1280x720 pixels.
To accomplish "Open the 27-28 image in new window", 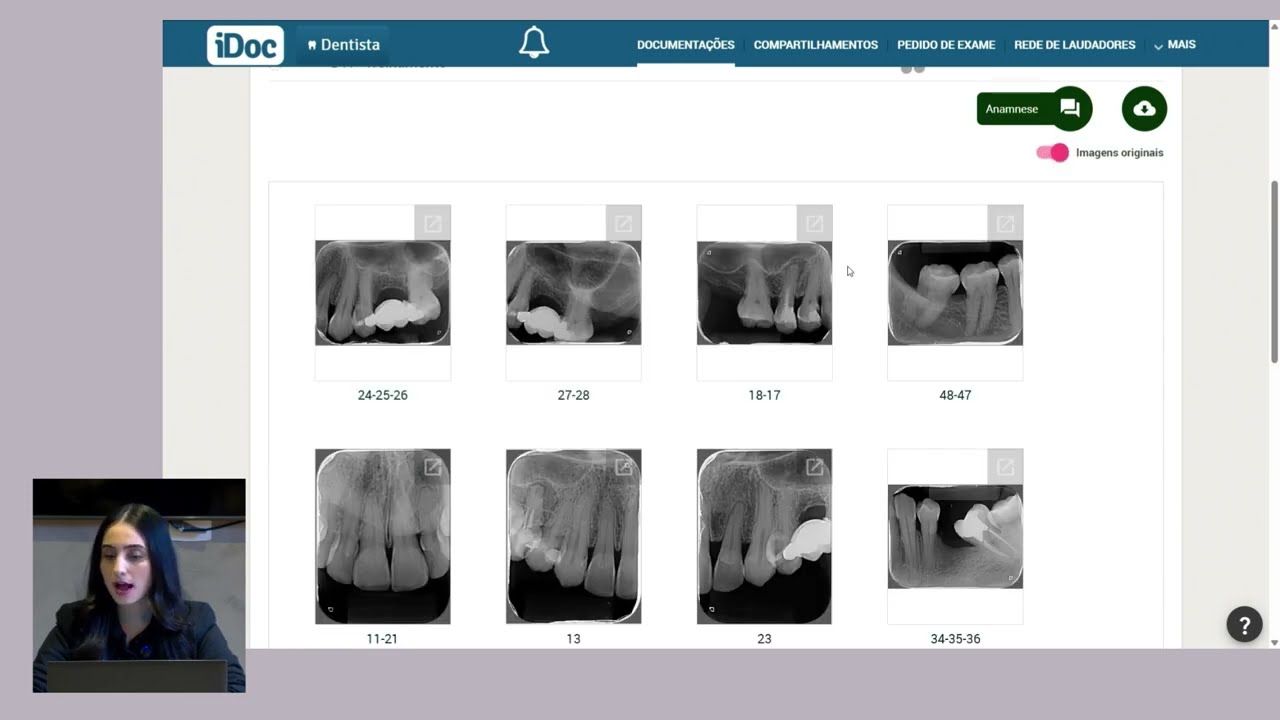I will 624,223.
